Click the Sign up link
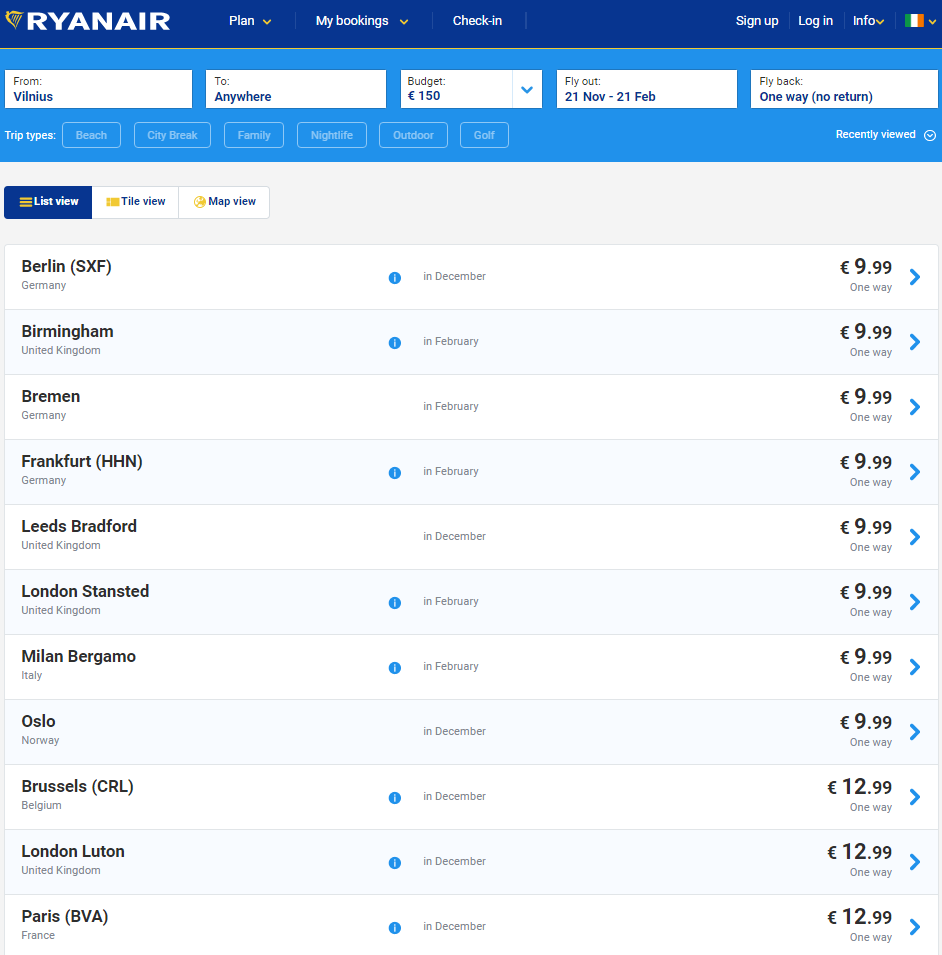The height and width of the screenshot is (955, 942). pos(757,21)
